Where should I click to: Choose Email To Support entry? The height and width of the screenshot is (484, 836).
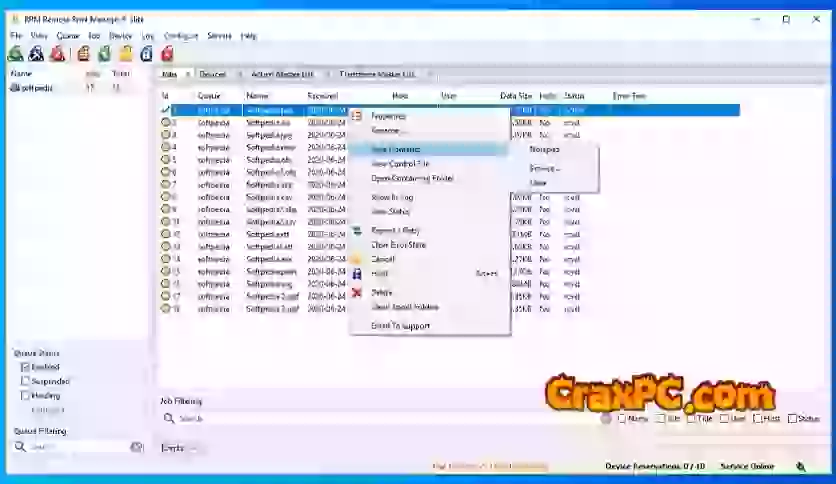click(x=400, y=326)
